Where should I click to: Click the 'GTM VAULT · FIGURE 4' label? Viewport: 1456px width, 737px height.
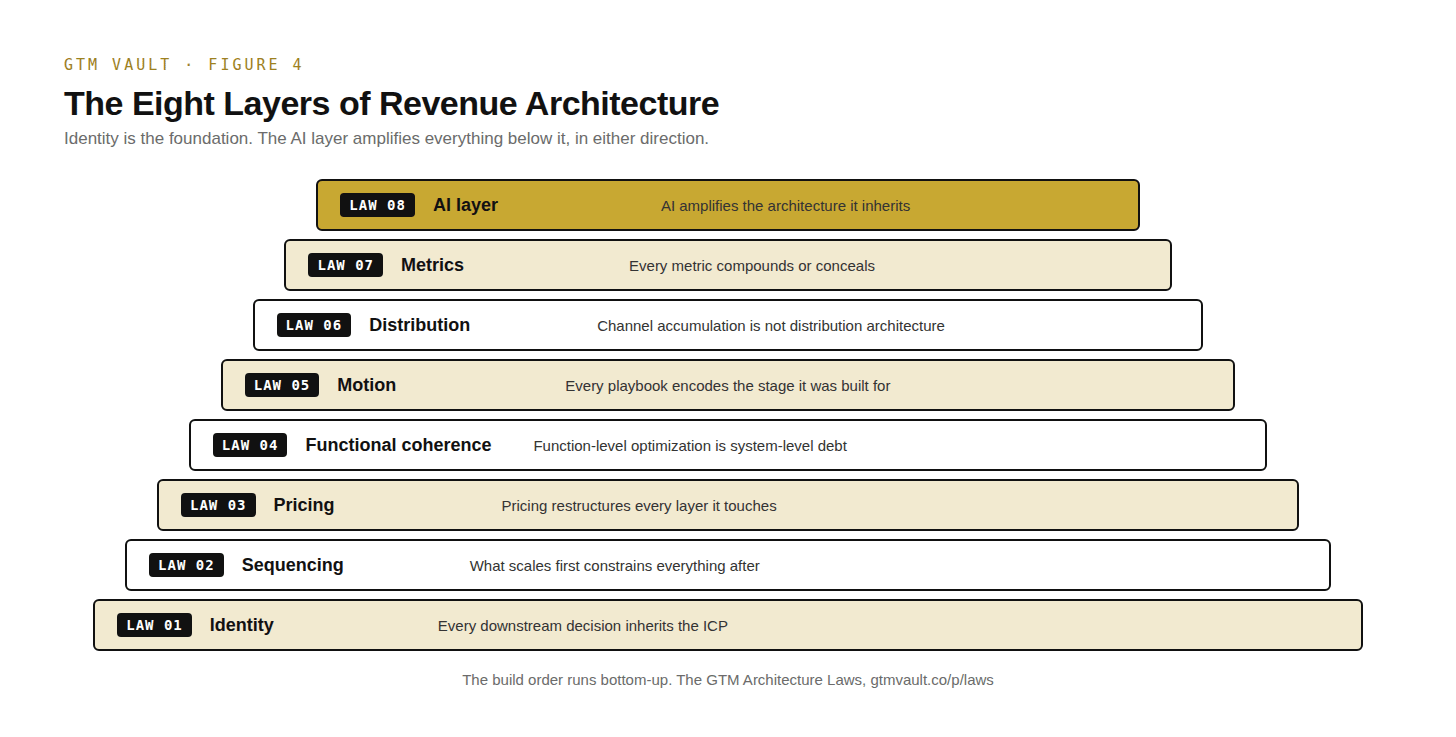pos(183,65)
